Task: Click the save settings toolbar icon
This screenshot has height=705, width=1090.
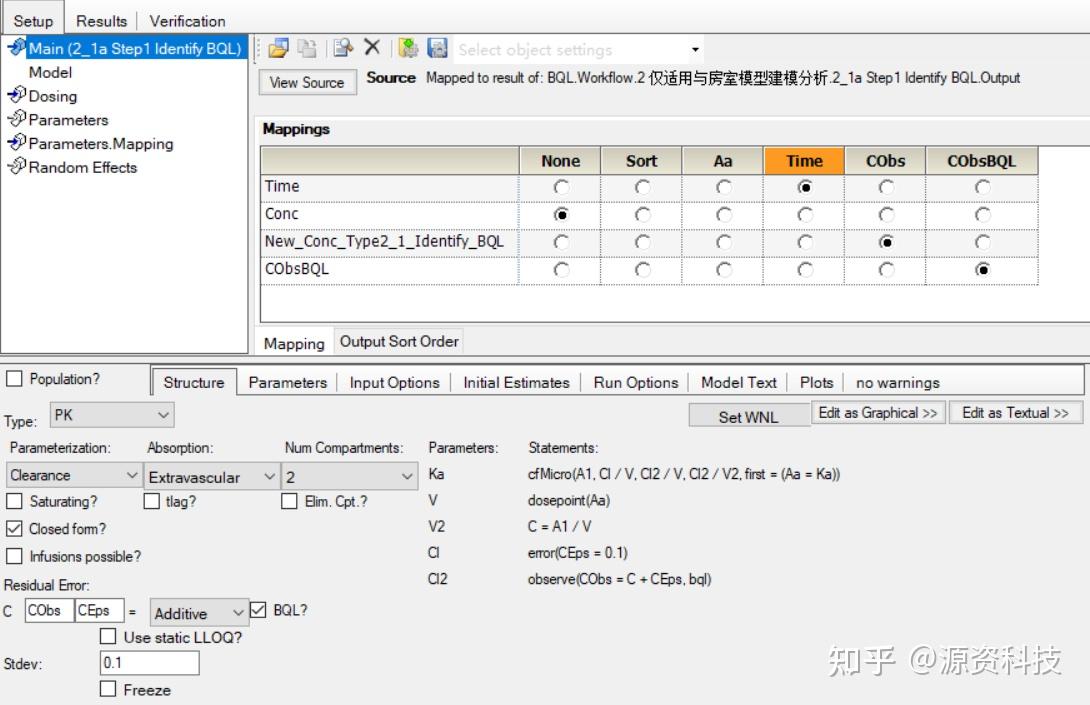Action: pyautogui.click(x=436, y=47)
